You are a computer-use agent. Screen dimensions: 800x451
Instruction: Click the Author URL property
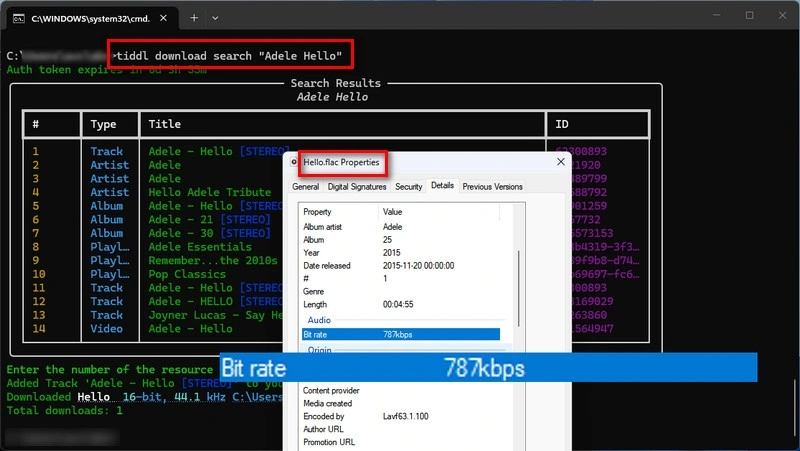coord(323,429)
